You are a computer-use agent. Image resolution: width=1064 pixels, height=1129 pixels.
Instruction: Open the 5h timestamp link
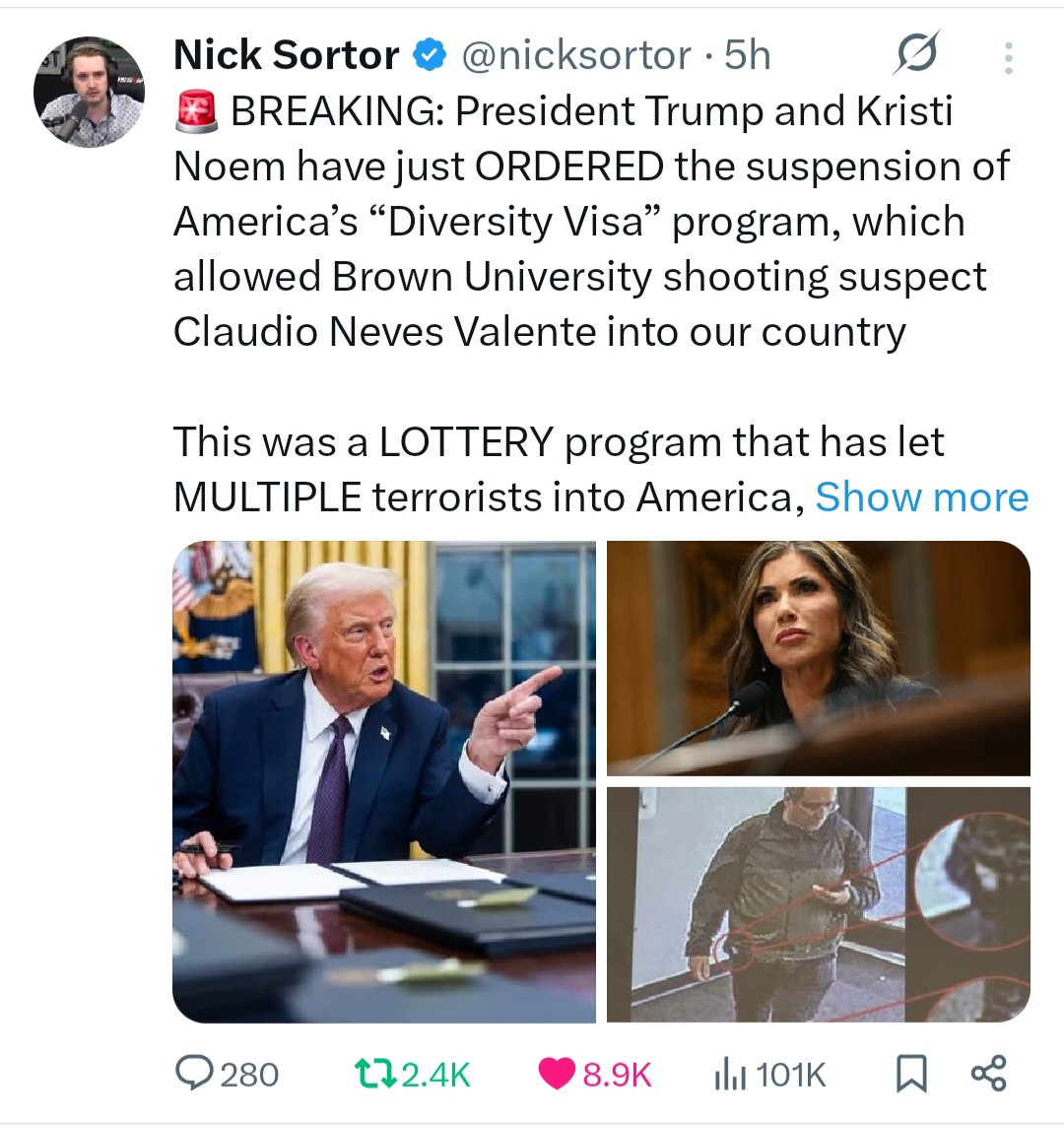pyautogui.click(x=747, y=55)
